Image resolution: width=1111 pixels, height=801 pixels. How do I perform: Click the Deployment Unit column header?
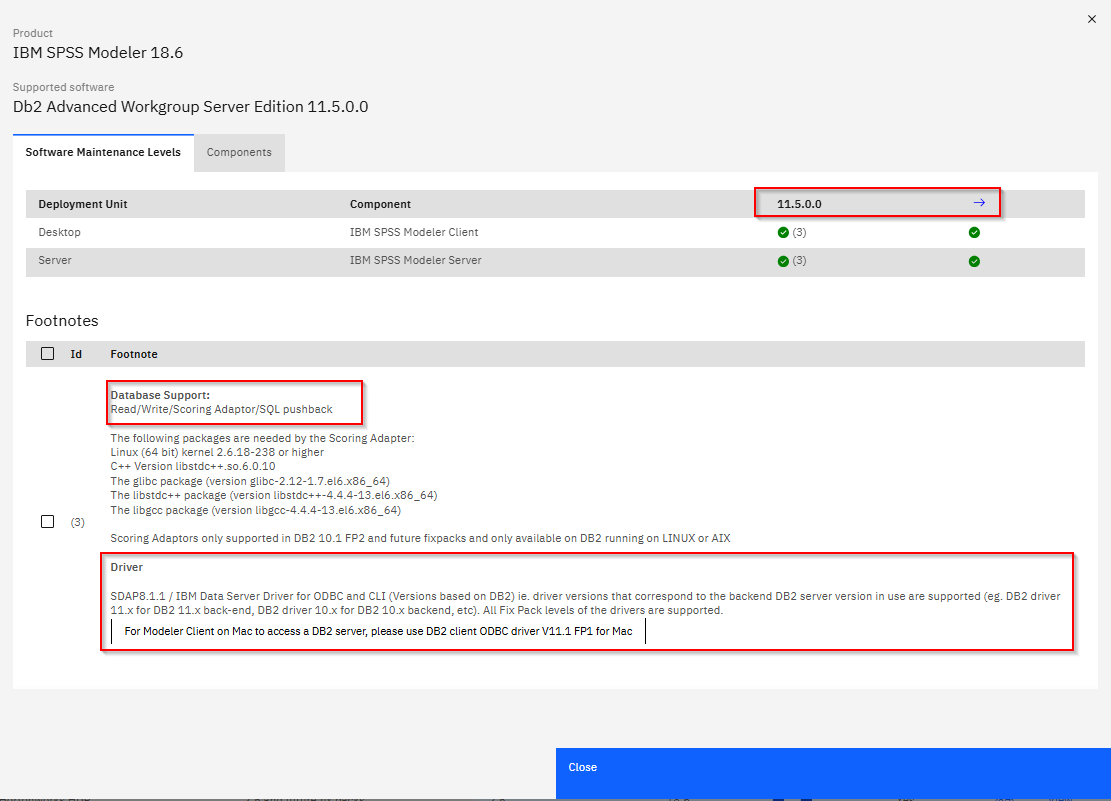point(83,204)
